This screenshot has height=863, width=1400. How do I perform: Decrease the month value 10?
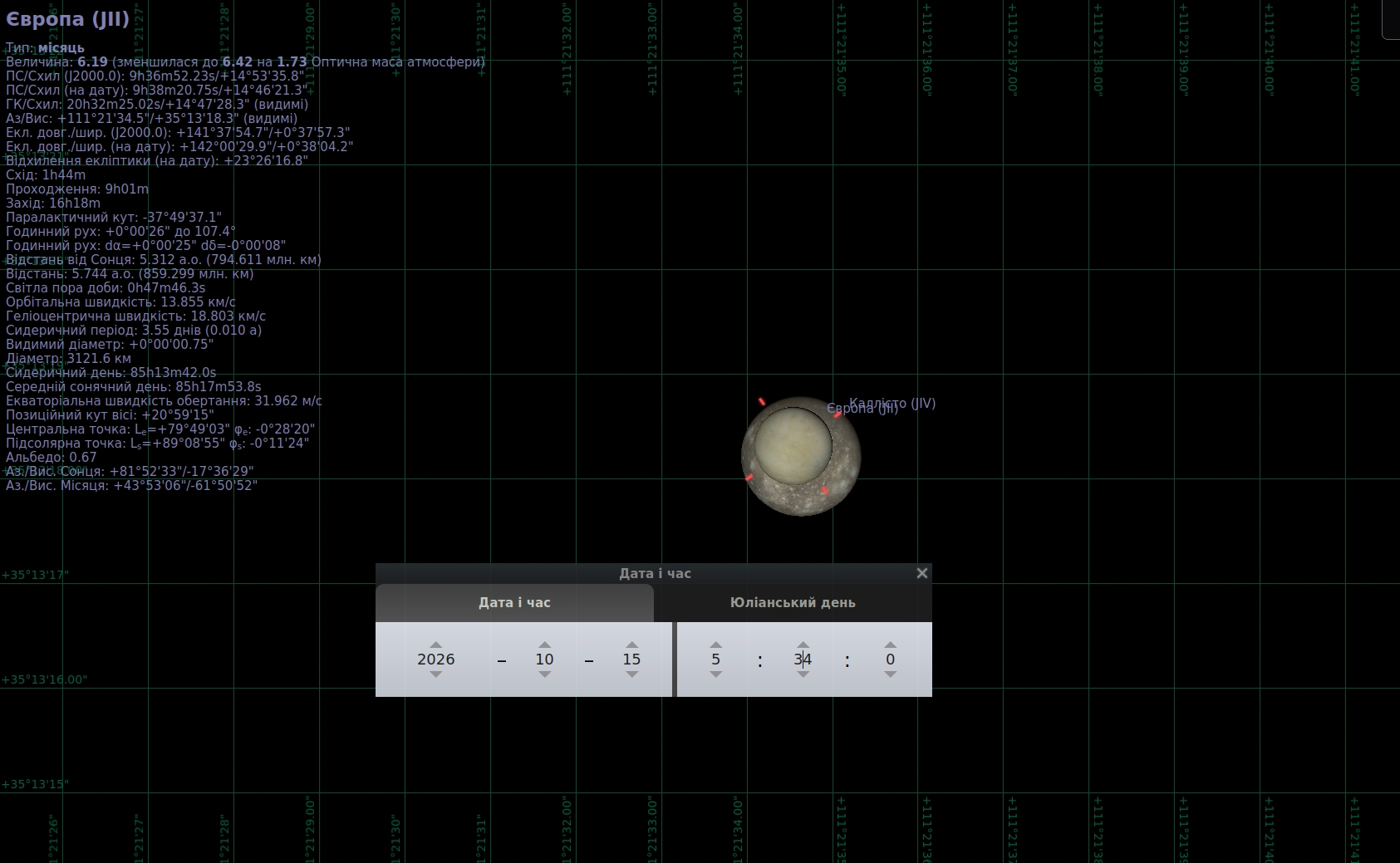tap(544, 674)
